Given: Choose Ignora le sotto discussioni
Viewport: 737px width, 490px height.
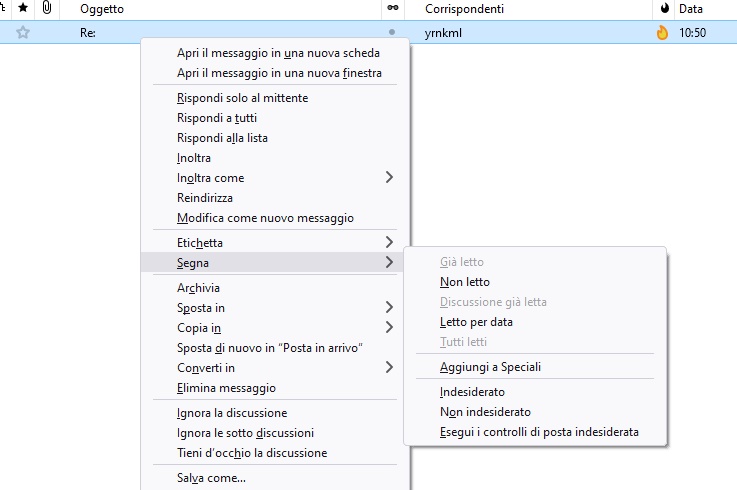Looking at the screenshot, I should click(275, 432).
